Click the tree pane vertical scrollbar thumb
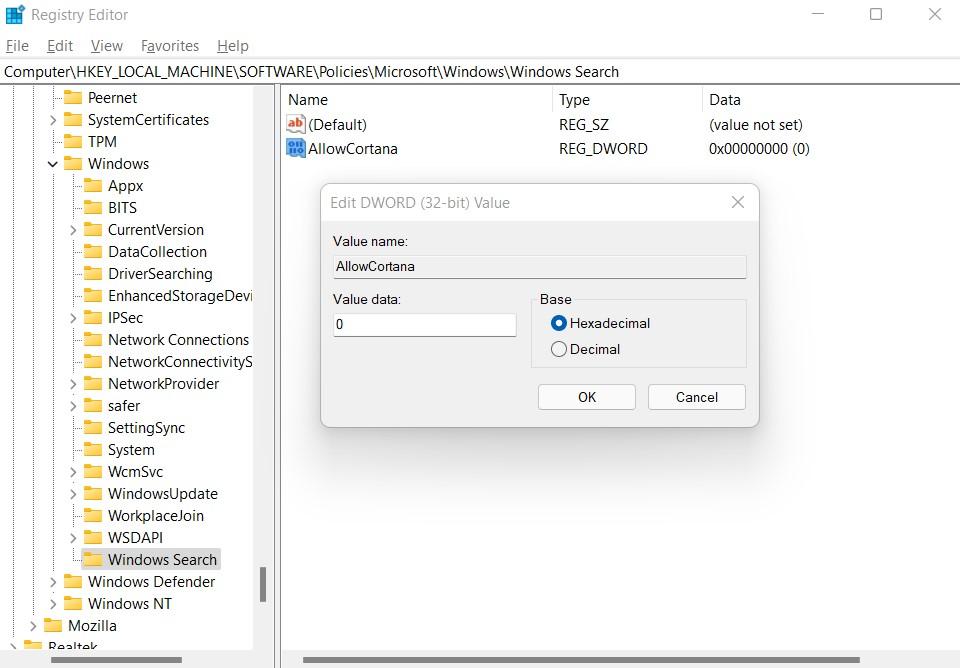The height and width of the screenshot is (668, 960). coord(263,585)
